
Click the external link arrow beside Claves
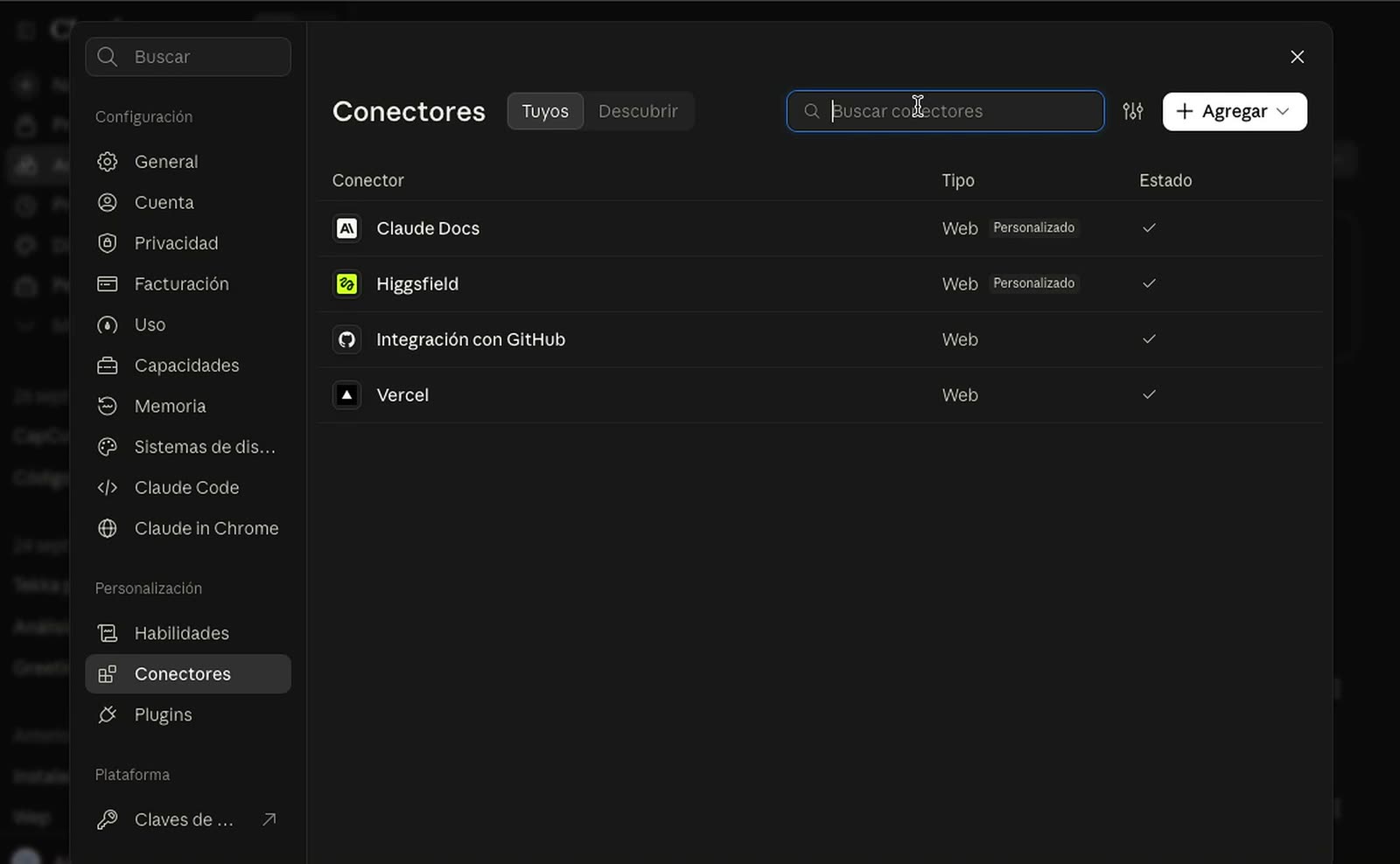[x=269, y=819]
